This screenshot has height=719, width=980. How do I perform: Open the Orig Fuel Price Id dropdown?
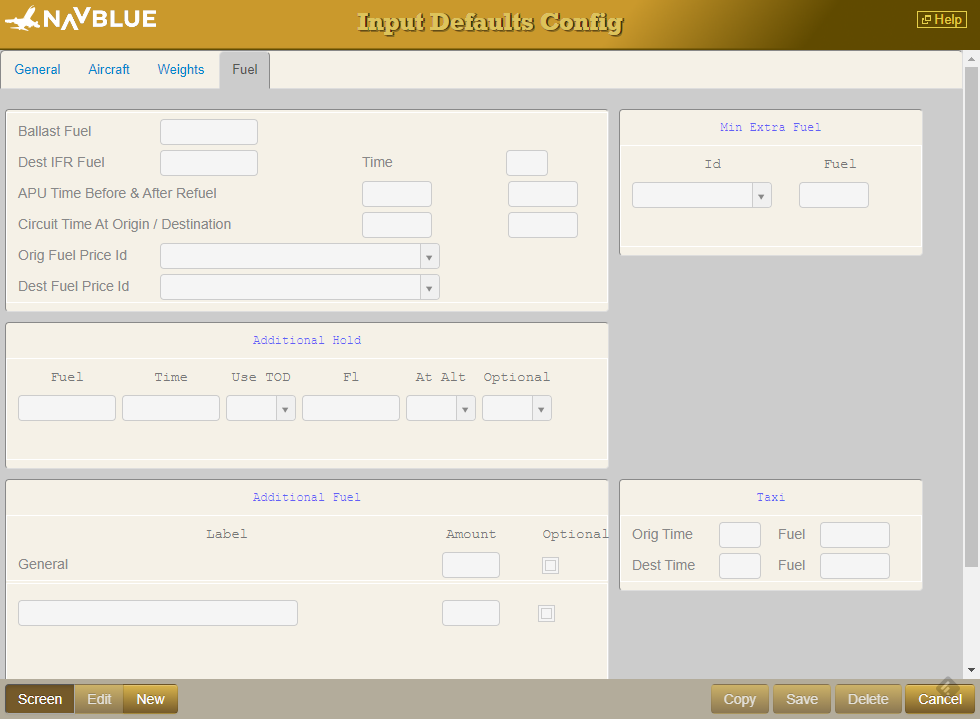tap(429, 256)
